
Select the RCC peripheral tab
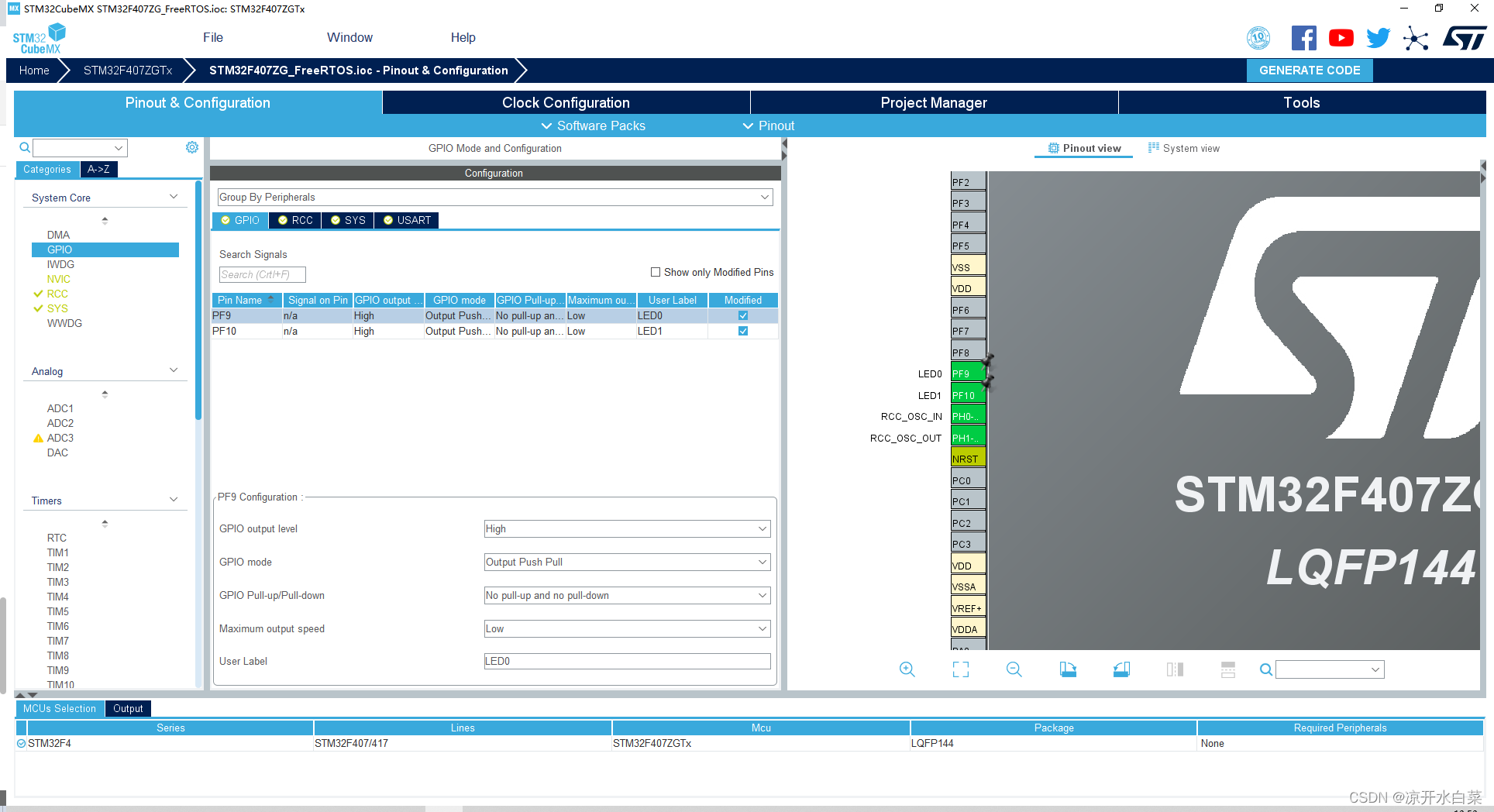(295, 220)
